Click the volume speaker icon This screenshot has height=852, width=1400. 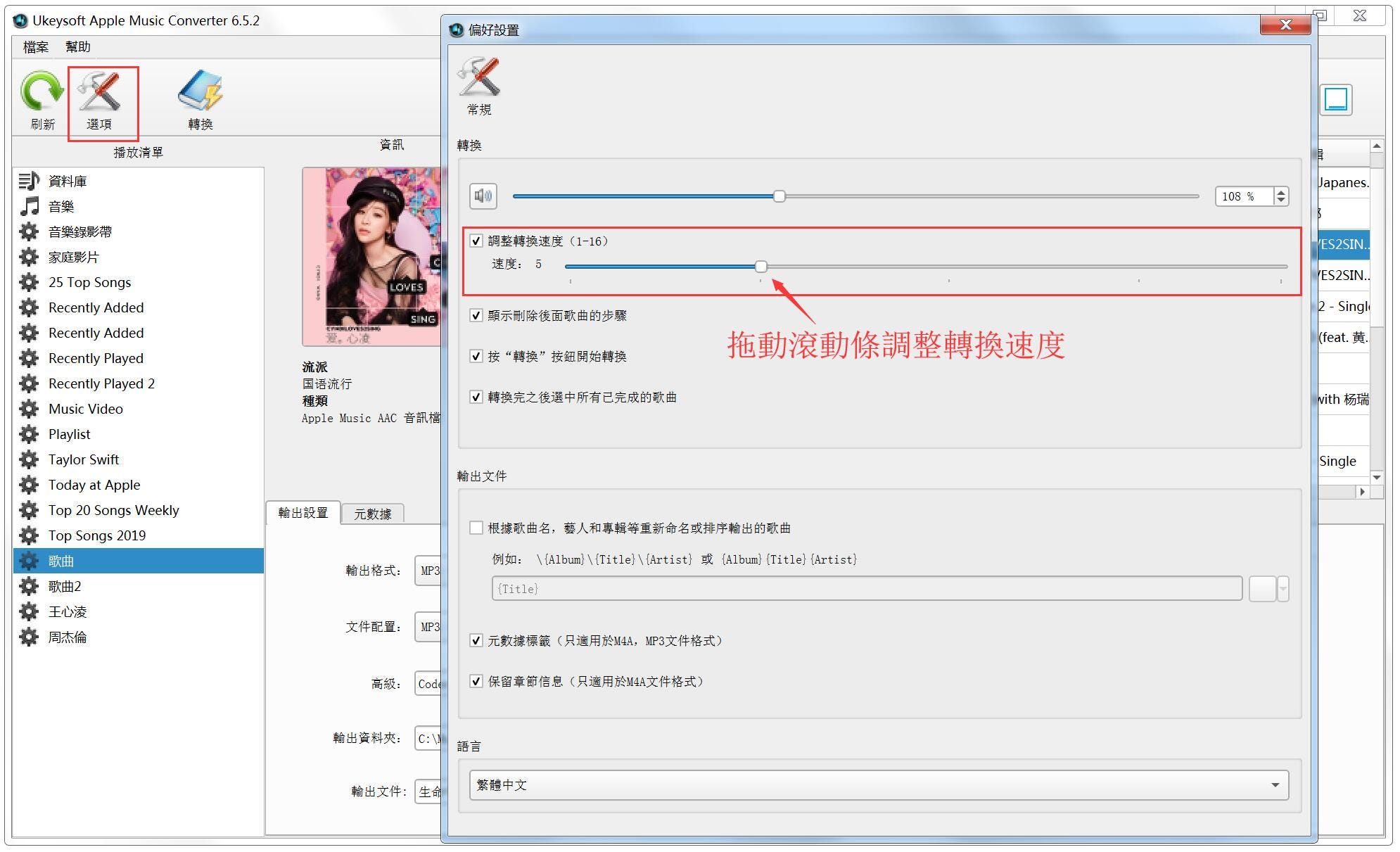pyautogui.click(x=483, y=196)
